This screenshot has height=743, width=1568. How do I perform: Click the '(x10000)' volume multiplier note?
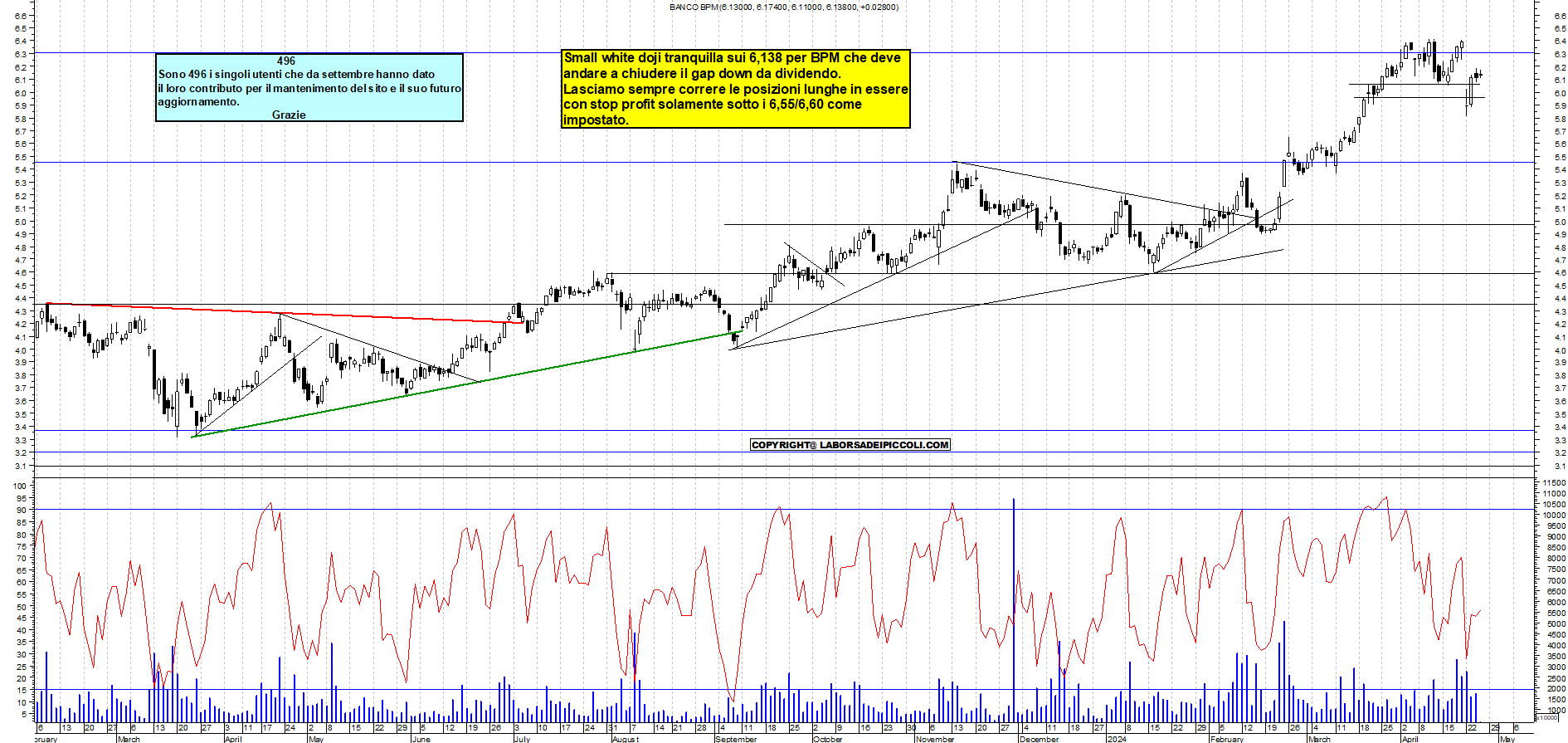(1547, 718)
